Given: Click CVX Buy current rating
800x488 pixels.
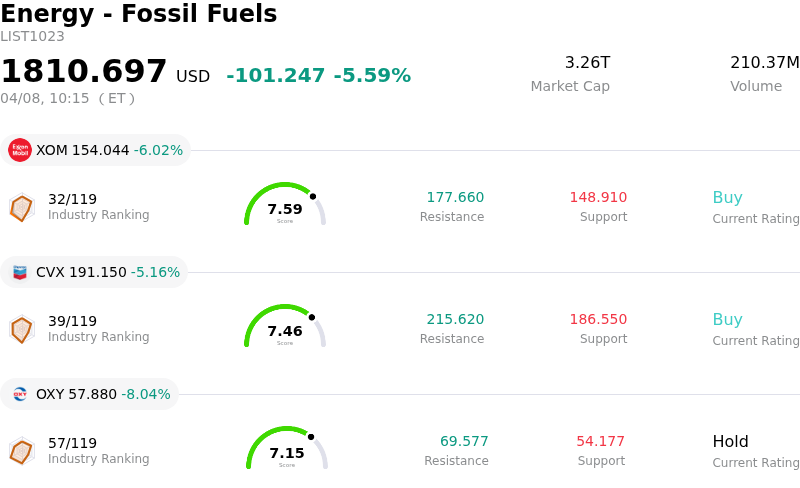Looking at the screenshot, I should coord(727,320).
